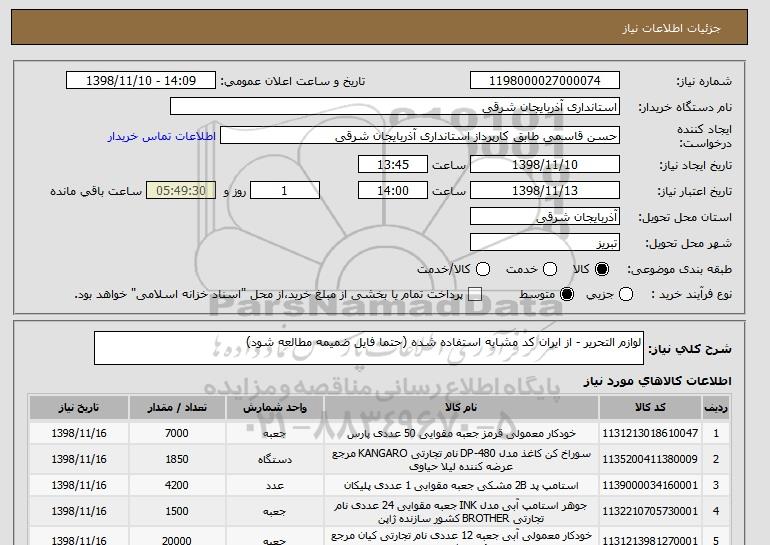Viewport: 770px width, 545px height.
Task: Click the delivery city field تبریز
Action: click(x=545, y=243)
